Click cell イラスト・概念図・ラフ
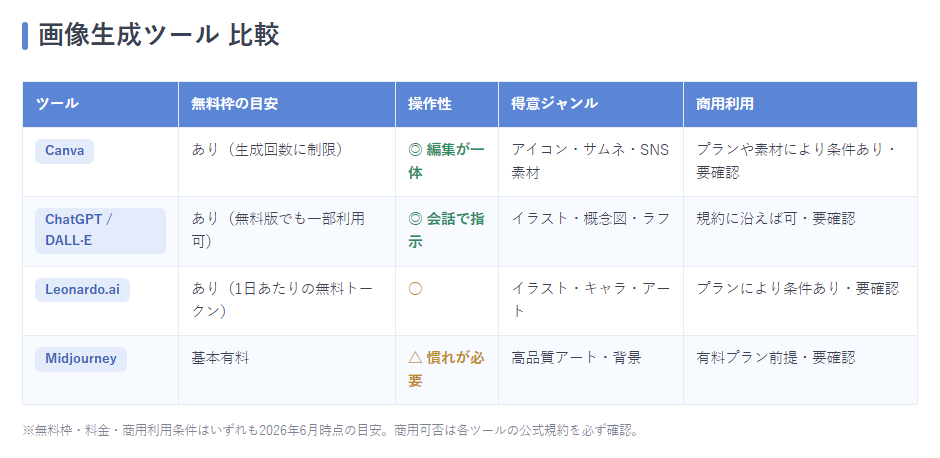 click(x=590, y=231)
